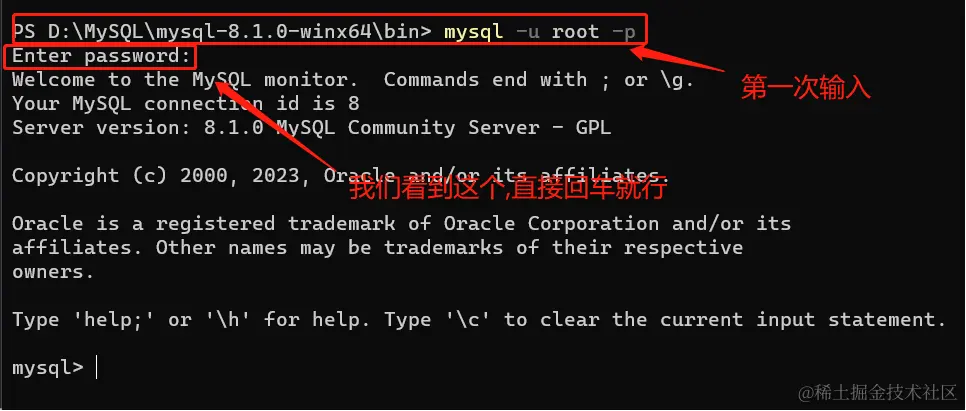Screen dimensions: 966x411
Task: Click the word 'owners.'
Action: tap(53, 272)
